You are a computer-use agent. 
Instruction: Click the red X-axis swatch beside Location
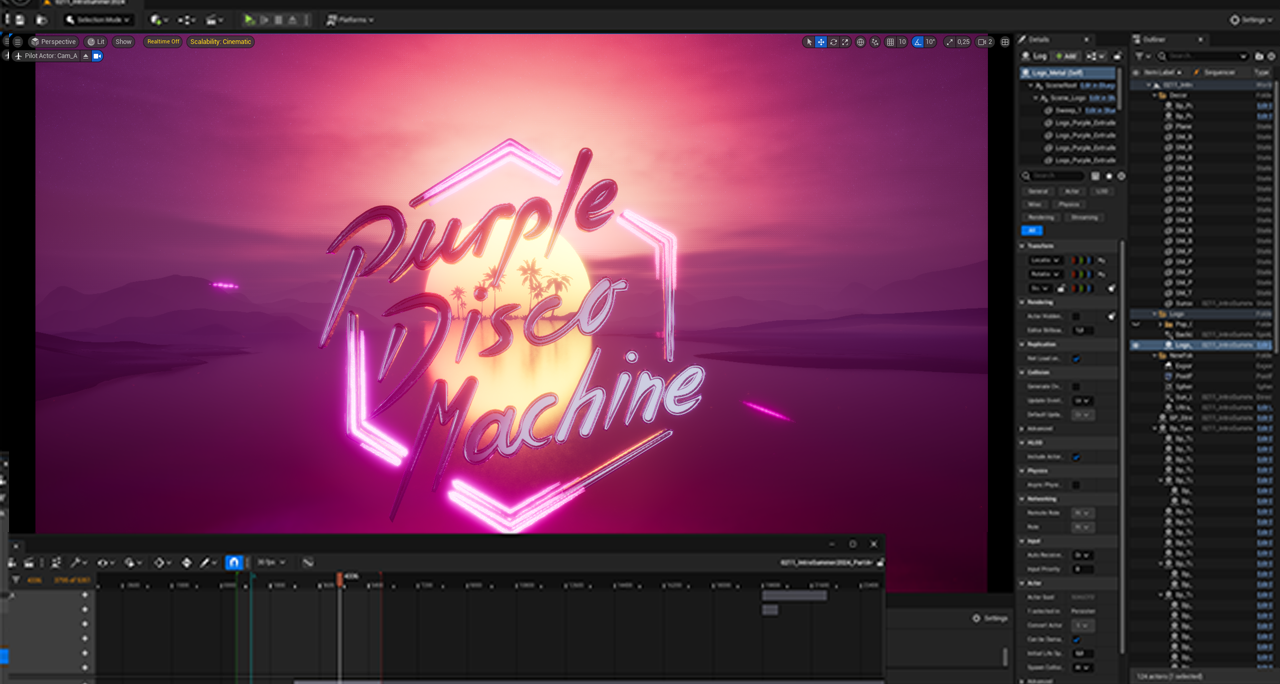pyautogui.click(x=1074, y=260)
